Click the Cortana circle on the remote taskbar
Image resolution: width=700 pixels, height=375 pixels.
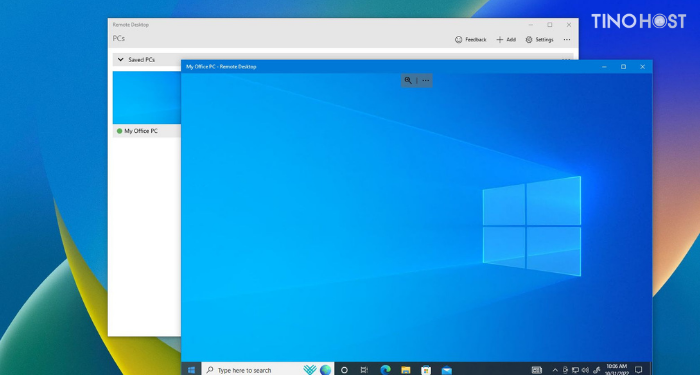(344, 370)
